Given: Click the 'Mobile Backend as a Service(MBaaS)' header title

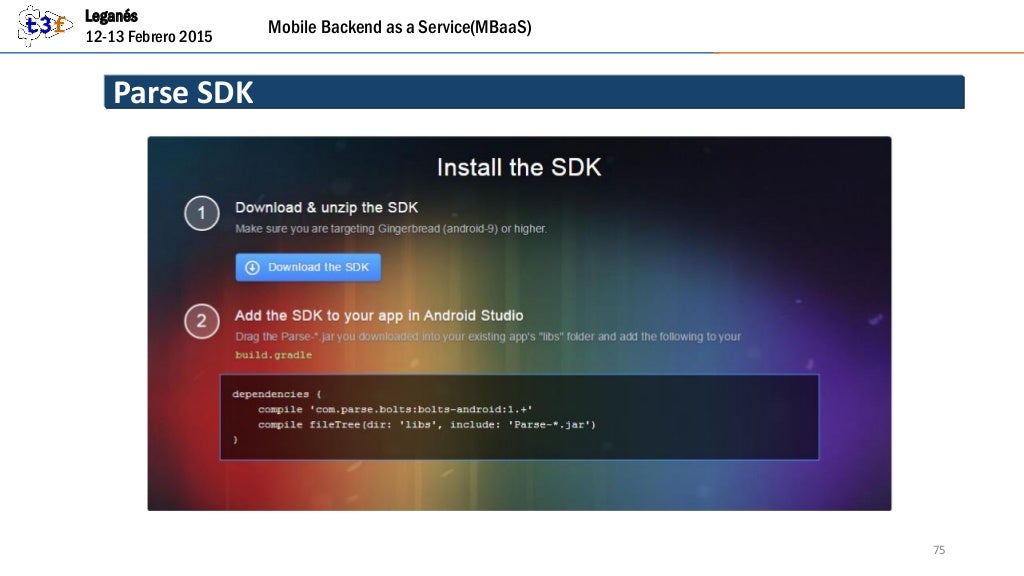Looking at the screenshot, I should tap(400, 27).
